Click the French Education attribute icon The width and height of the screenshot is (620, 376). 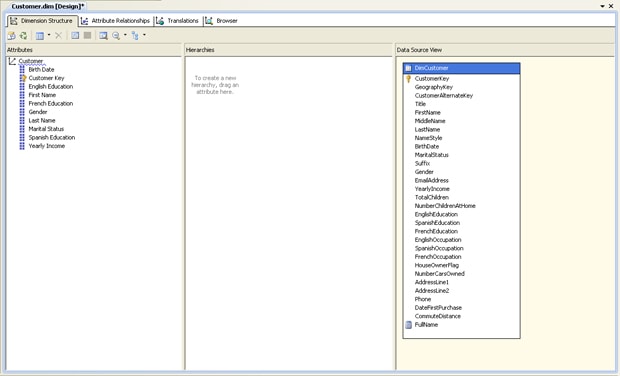coord(22,104)
